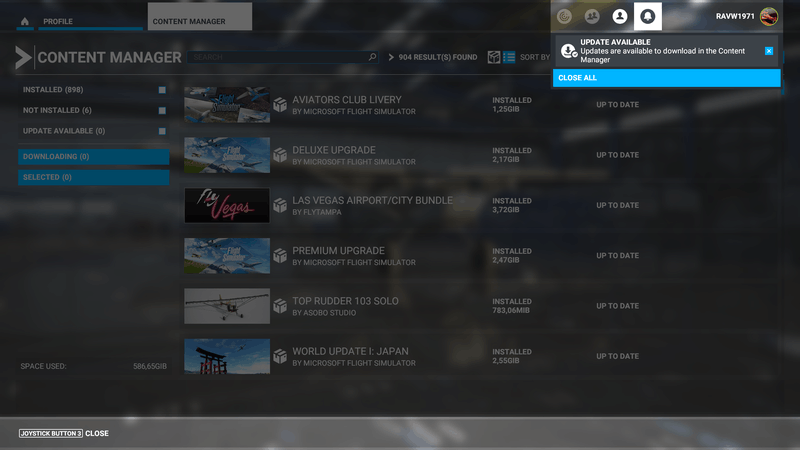The image size is (800, 450).
Task: Switch to package grid view icon
Action: (493, 57)
